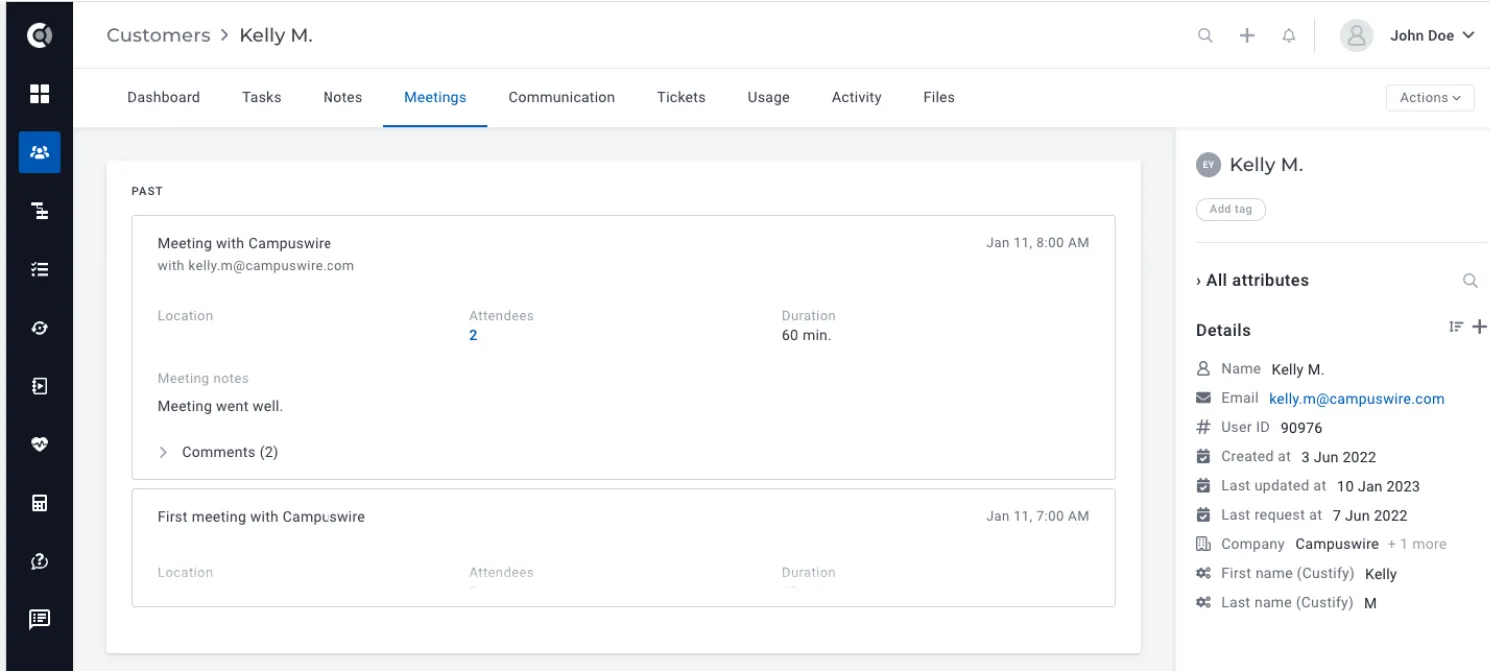Click the sort icon beside Details

[x=1456, y=327]
